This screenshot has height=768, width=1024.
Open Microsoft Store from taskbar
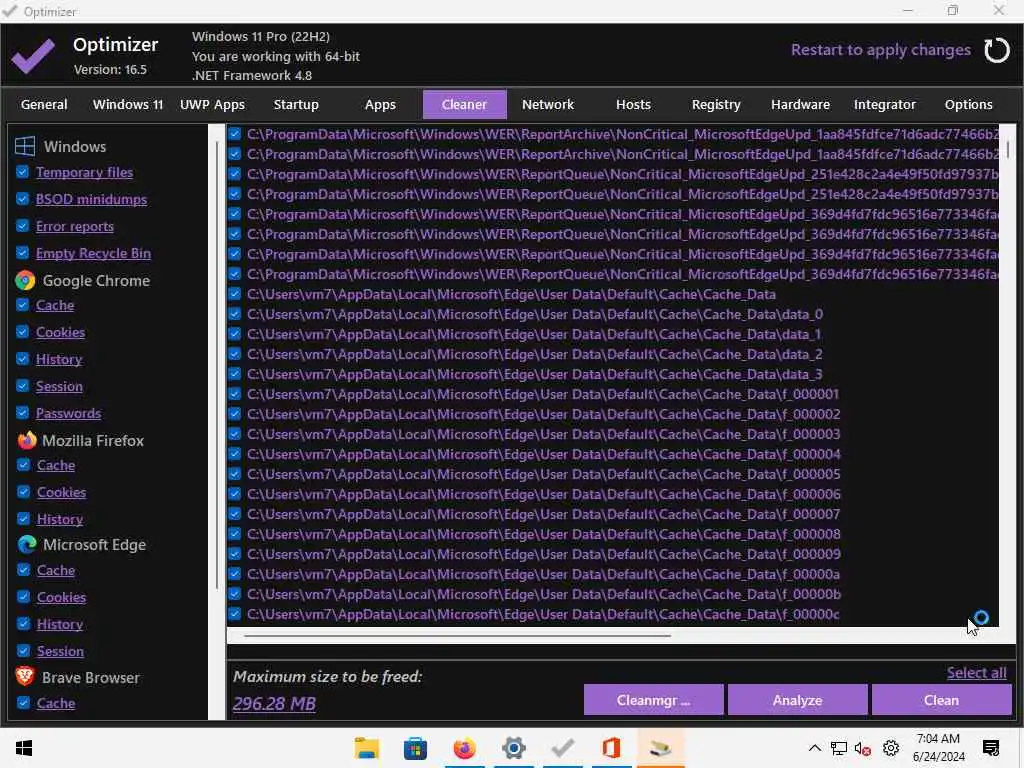[x=415, y=748]
